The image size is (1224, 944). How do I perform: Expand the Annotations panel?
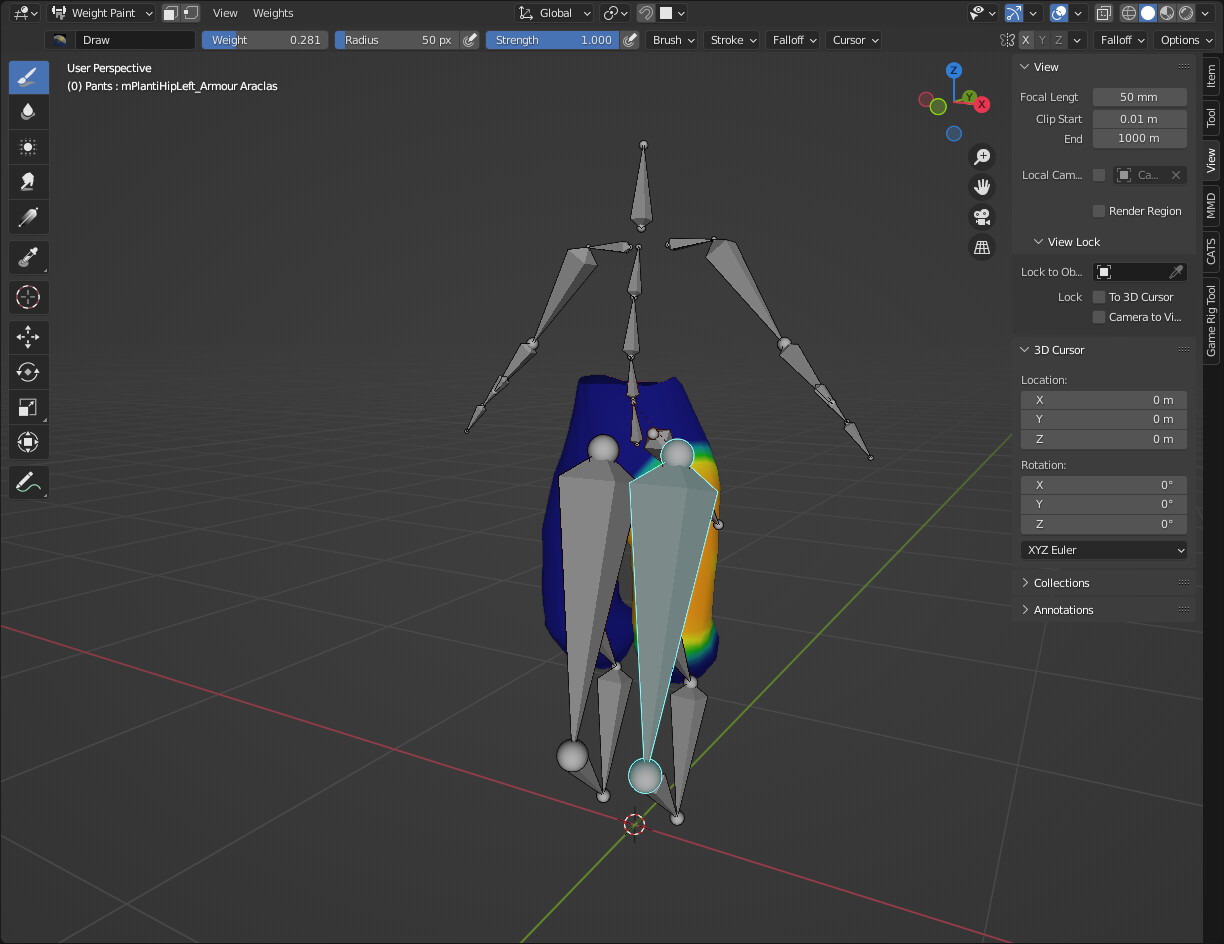tap(1063, 610)
